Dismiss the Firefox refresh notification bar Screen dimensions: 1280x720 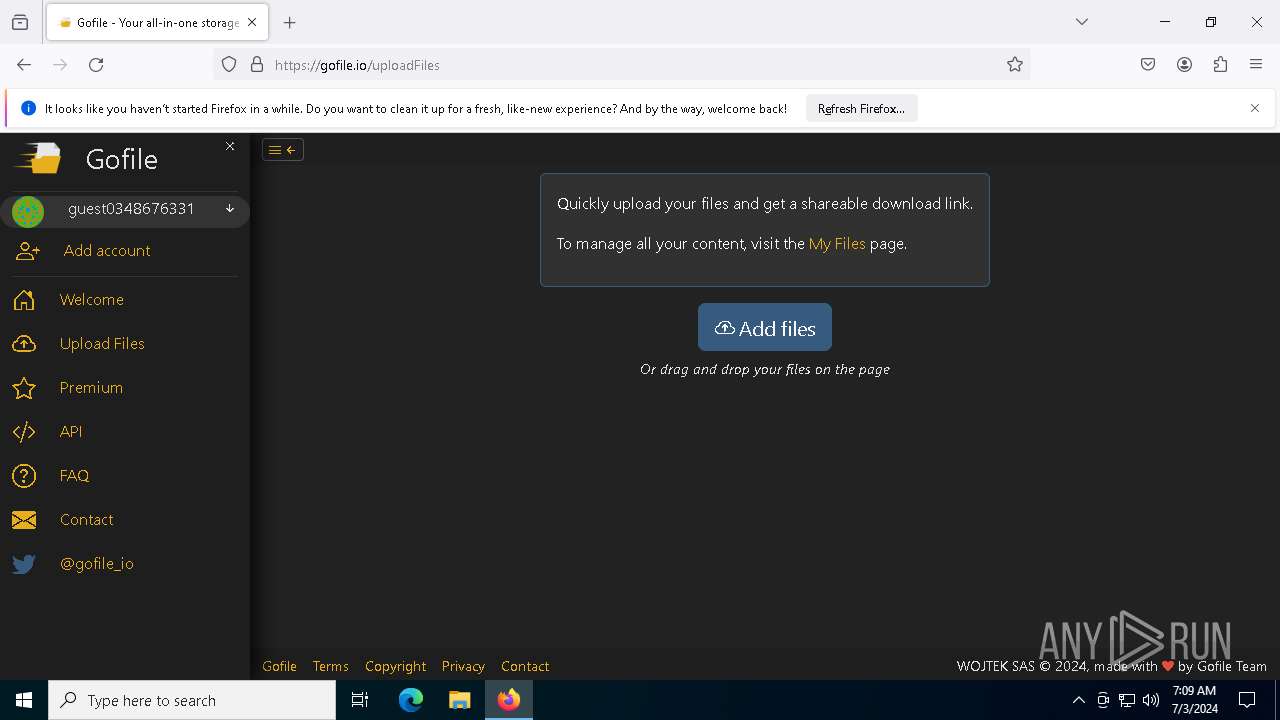point(1255,108)
